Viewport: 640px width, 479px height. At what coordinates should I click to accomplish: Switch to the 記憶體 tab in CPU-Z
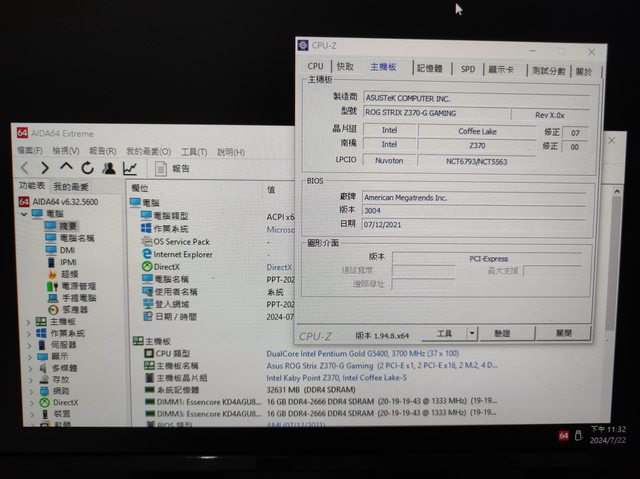(x=429, y=69)
